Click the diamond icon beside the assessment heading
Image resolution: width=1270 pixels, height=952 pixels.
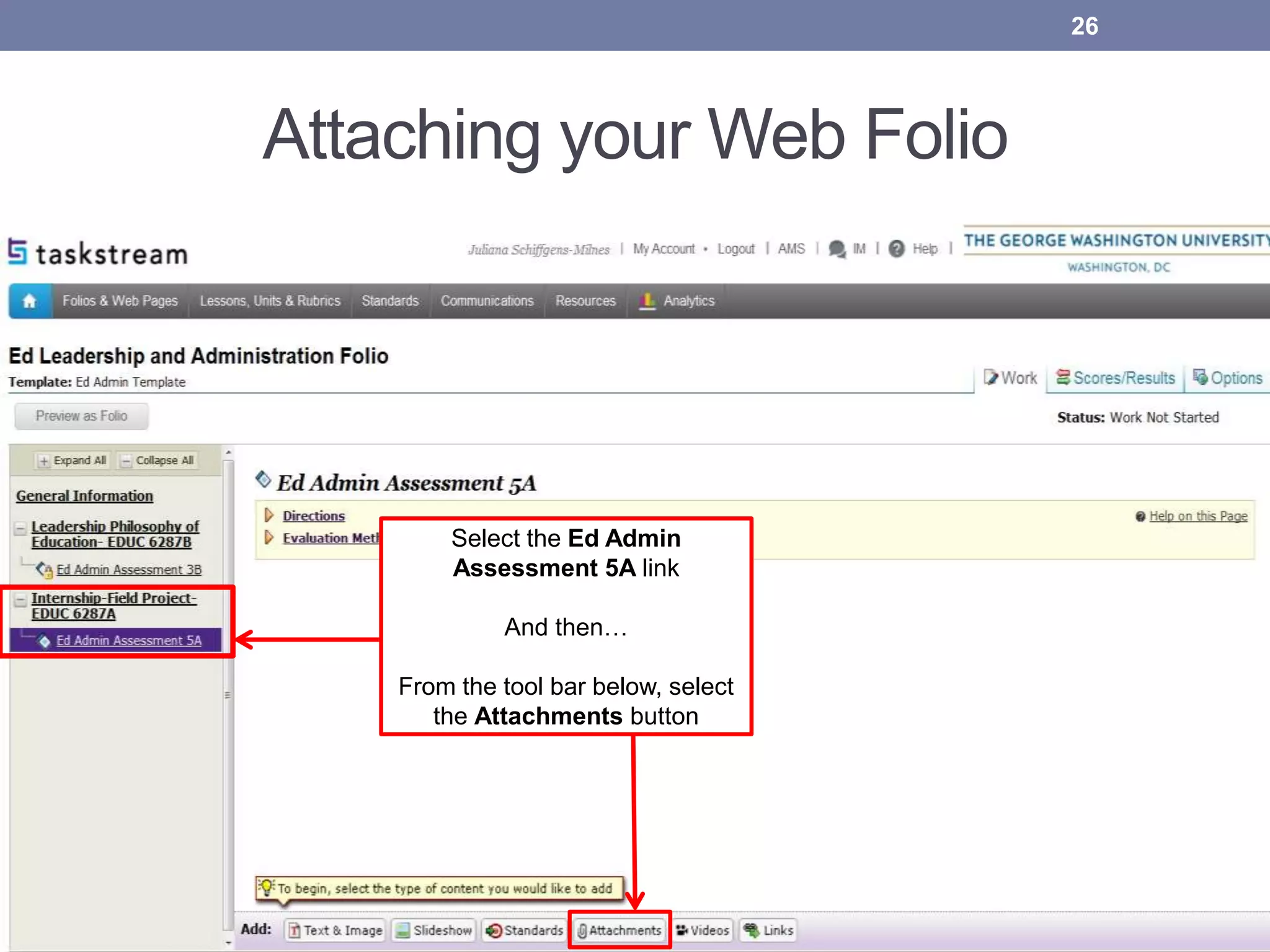(263, 479)
